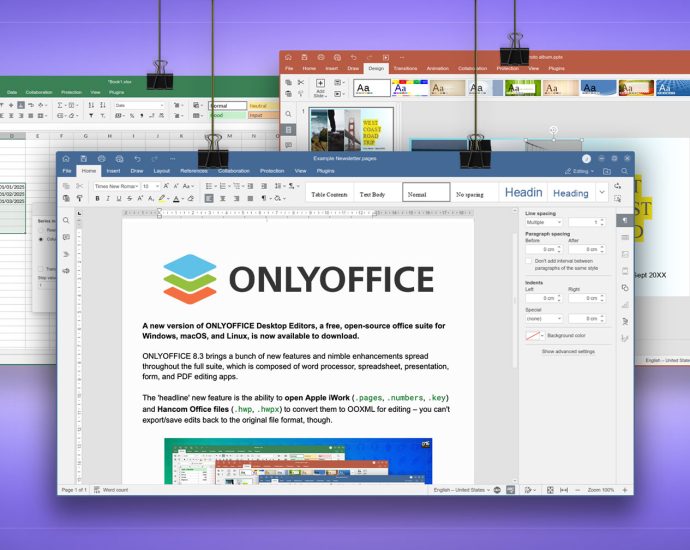Open slides panel icon in presentation sidebar
690x550 pixels.
point(288,129)
